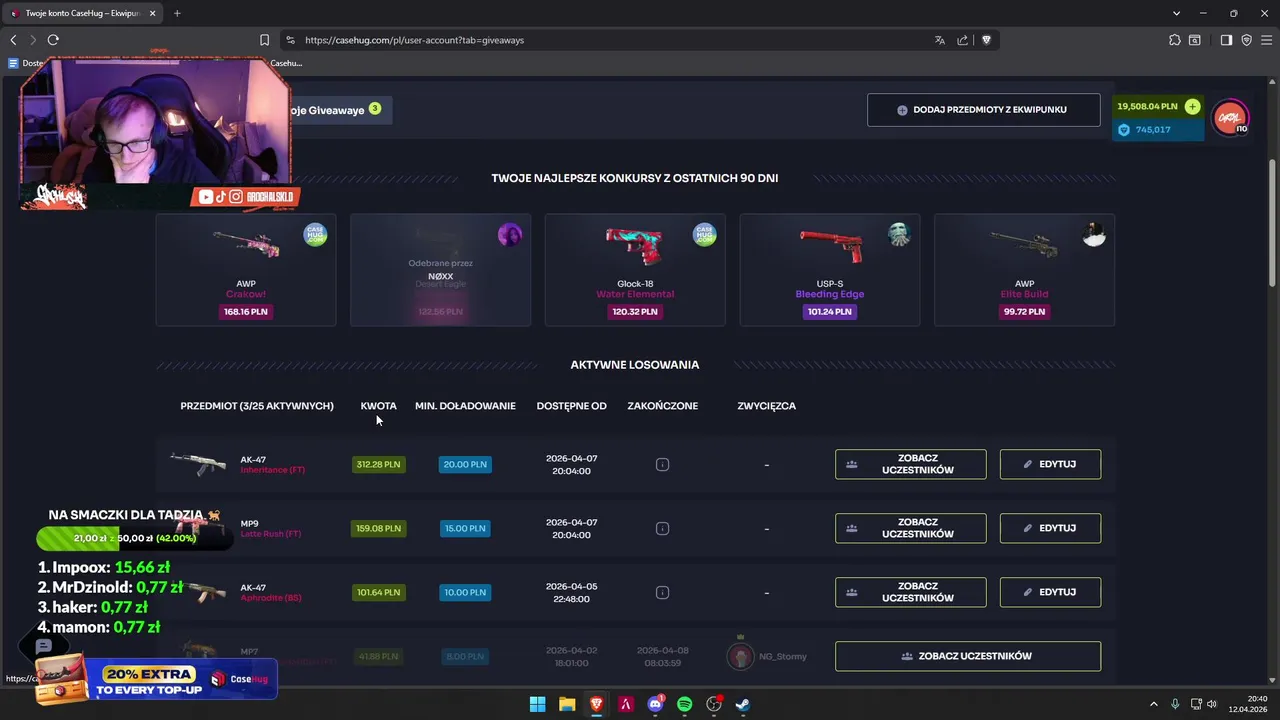1280x720 pixels.
Task: Open the Brave Shields lion icon
Action: point(986,40)
